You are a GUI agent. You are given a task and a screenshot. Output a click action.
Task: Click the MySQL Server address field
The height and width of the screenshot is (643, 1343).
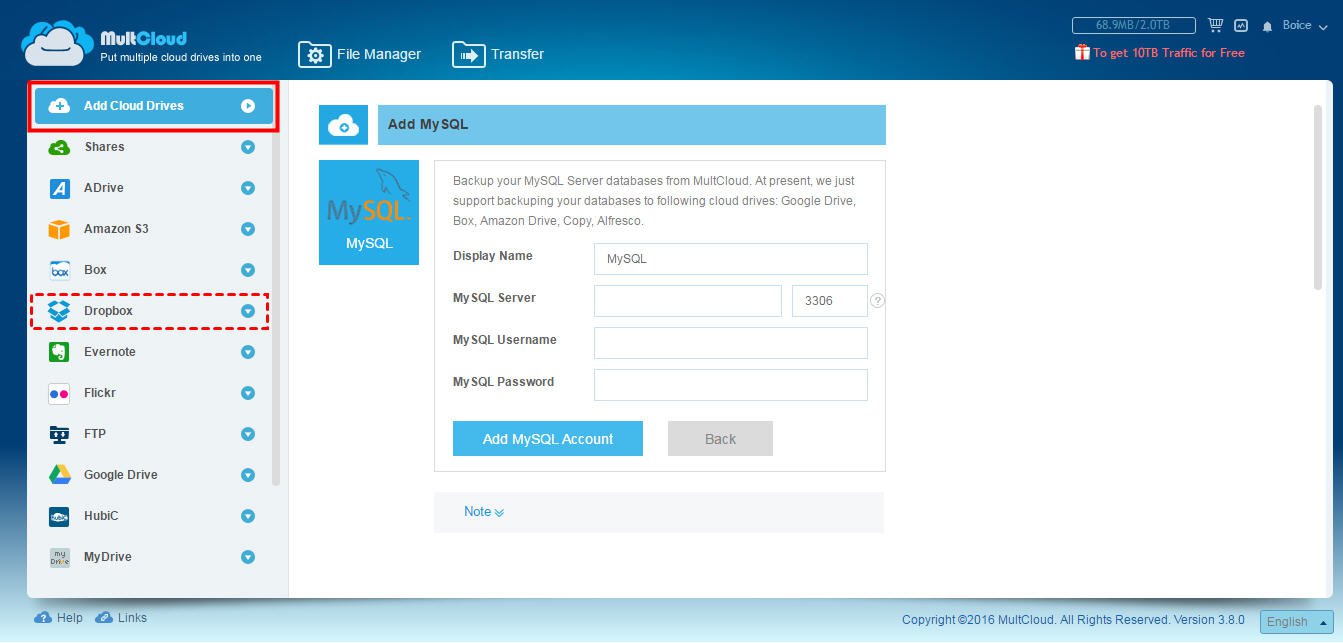pos(688,301)
